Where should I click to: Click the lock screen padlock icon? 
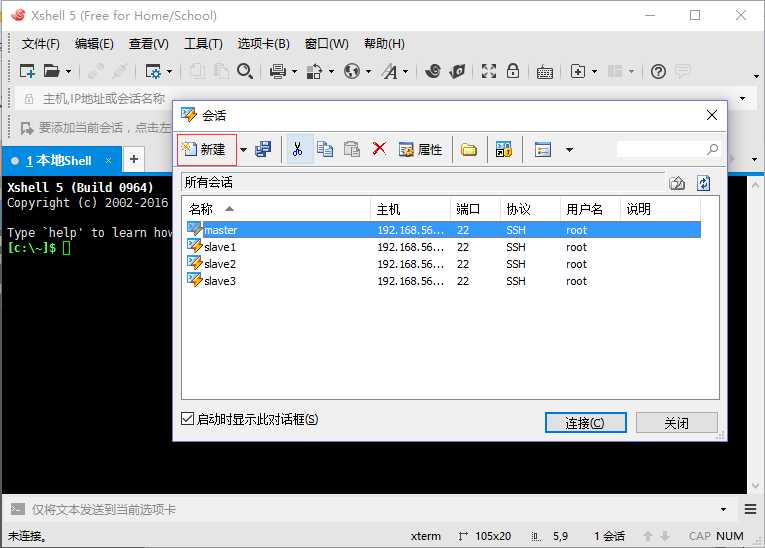[513, 71]
